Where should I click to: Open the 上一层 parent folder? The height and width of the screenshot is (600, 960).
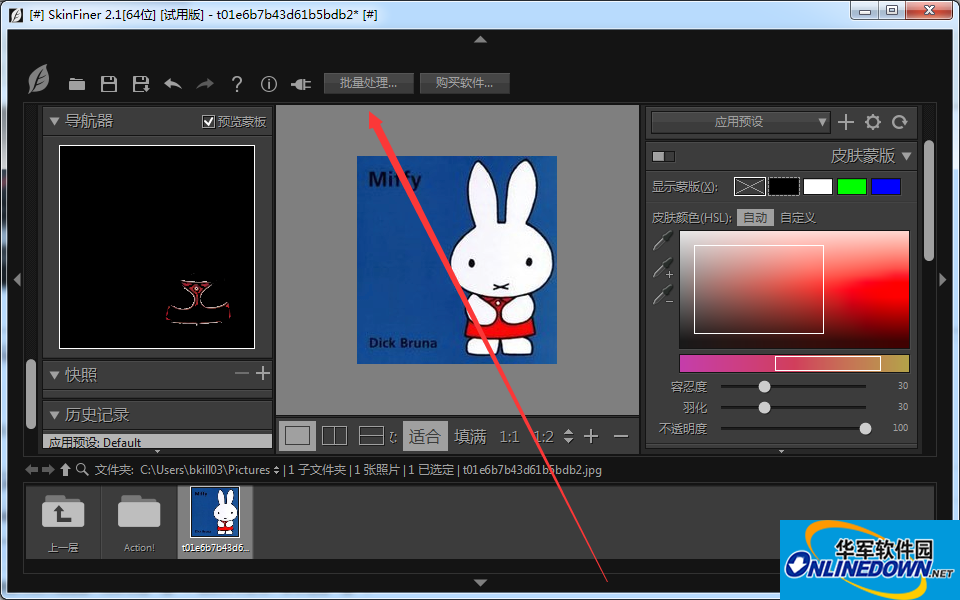63,522
